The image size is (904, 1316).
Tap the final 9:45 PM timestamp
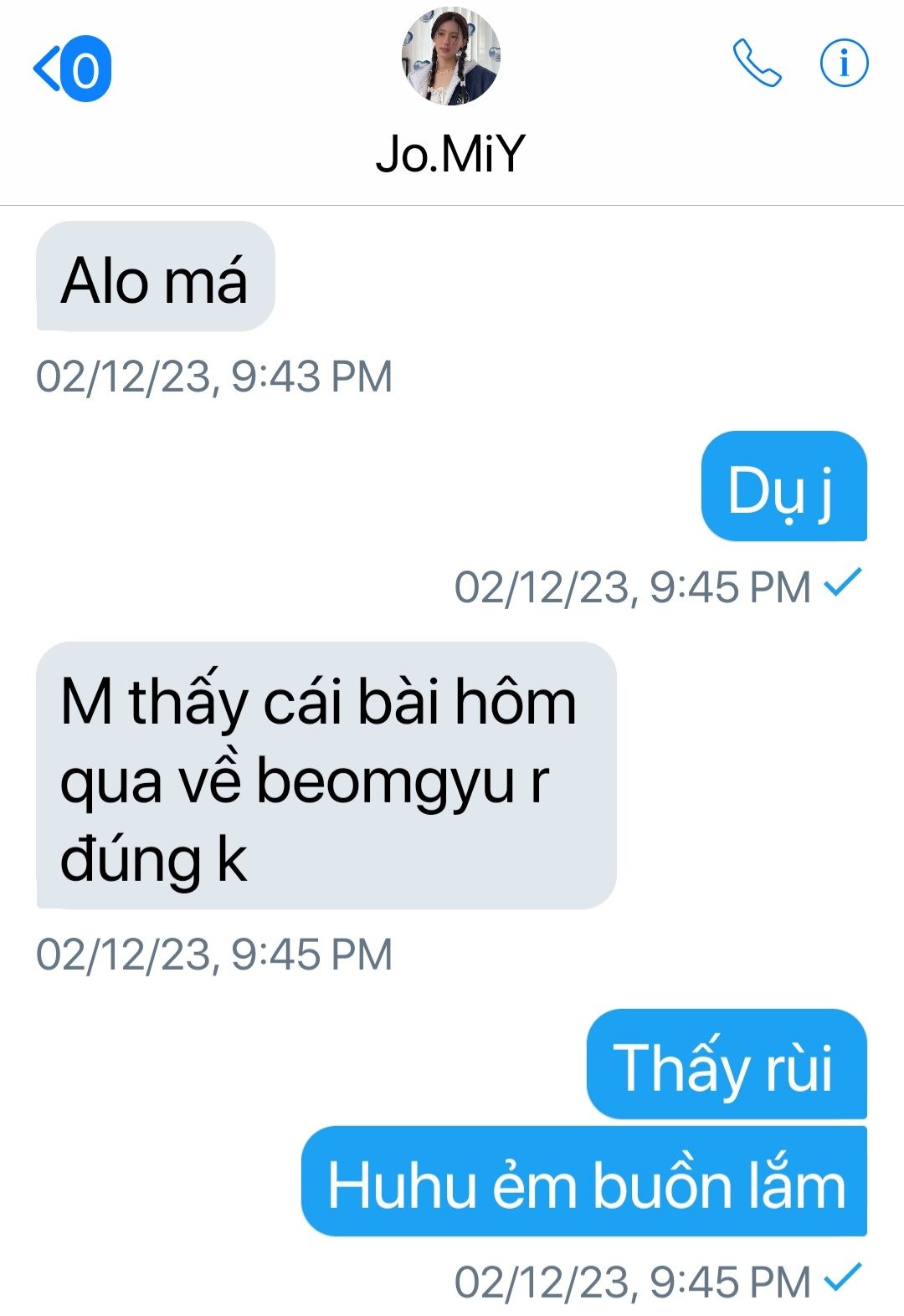point(633,1282)
